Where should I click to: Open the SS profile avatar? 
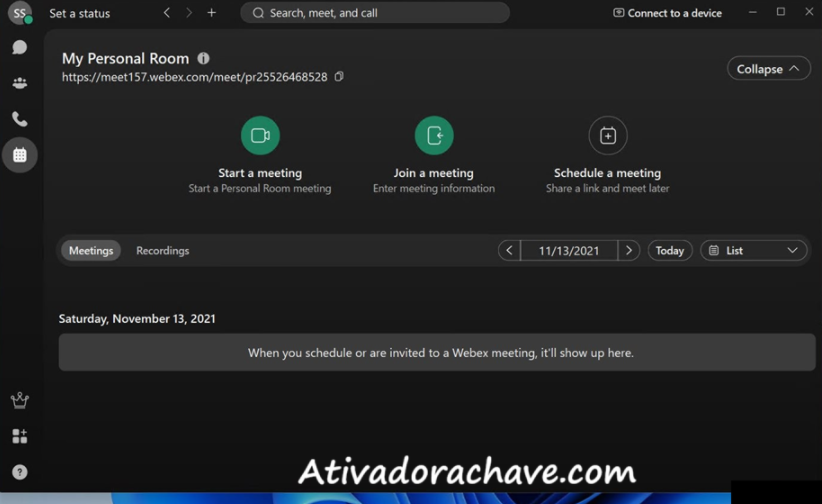tap(20, 13)
